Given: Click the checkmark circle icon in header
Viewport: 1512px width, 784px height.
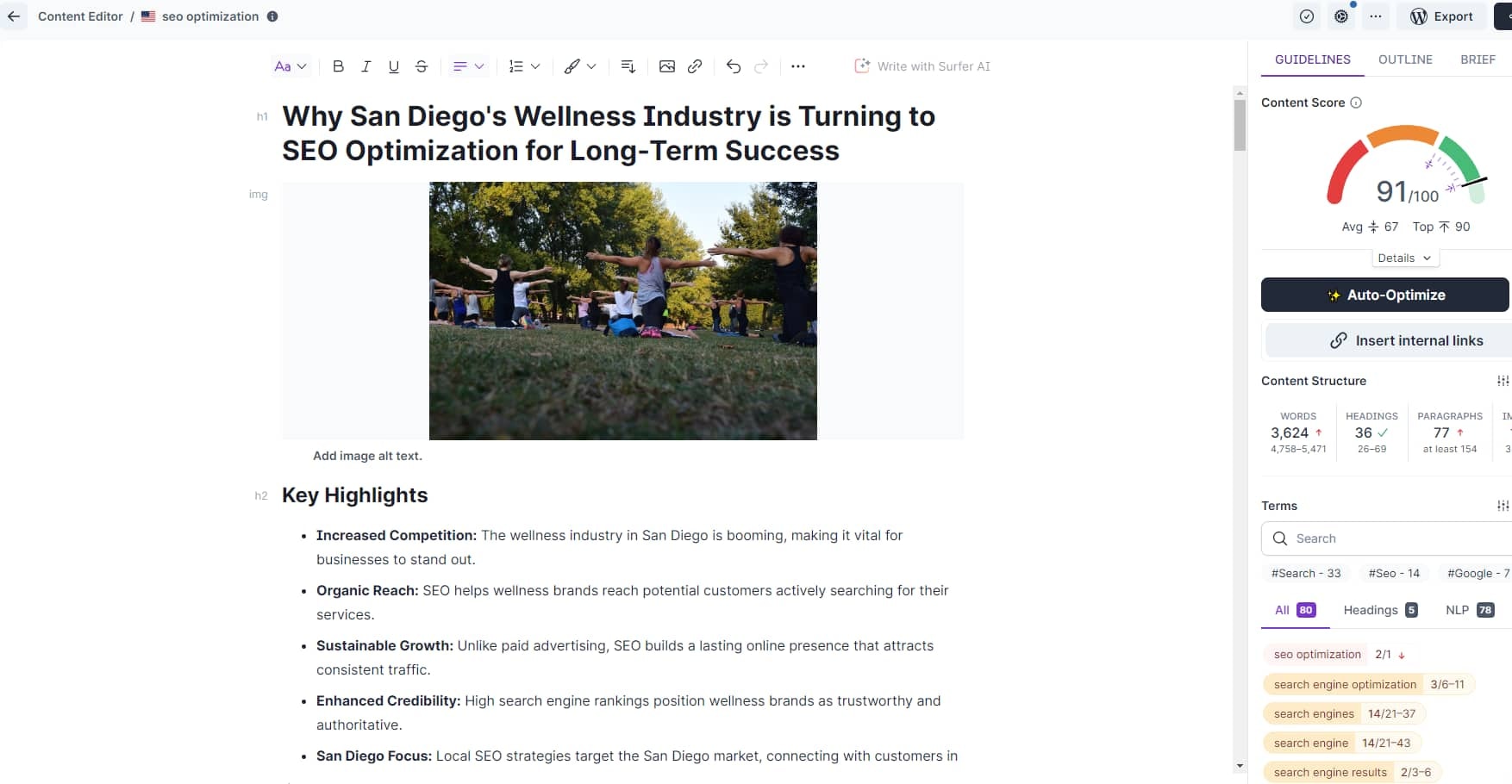Looking at the screenshot, I should click(x=1307, y=16).
